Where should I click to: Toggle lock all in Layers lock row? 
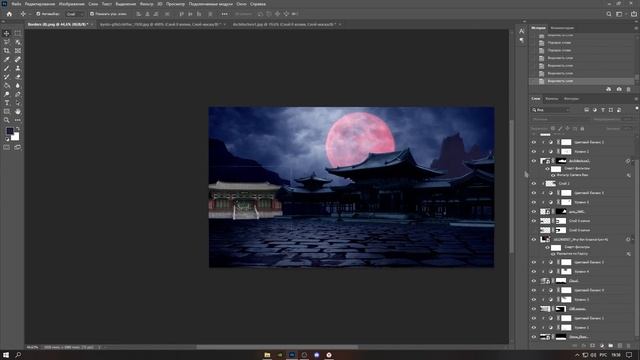pyautogui.click(x=582, y=129)
